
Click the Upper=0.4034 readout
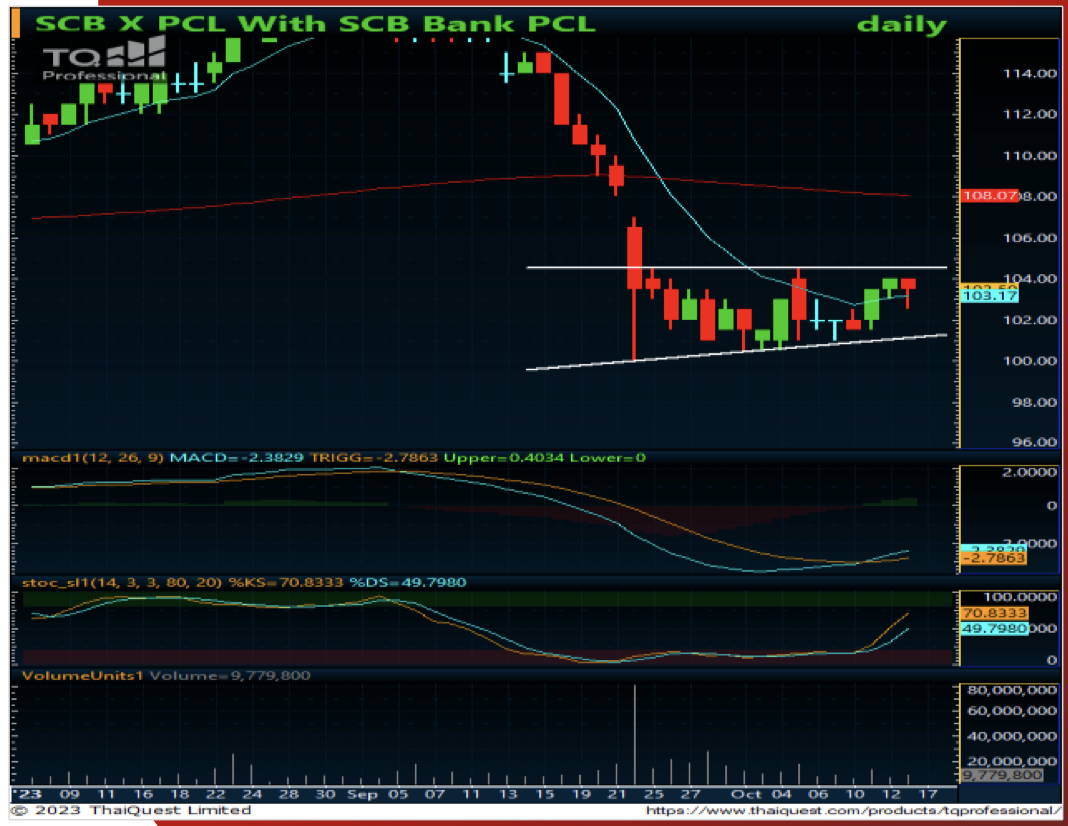503,458
